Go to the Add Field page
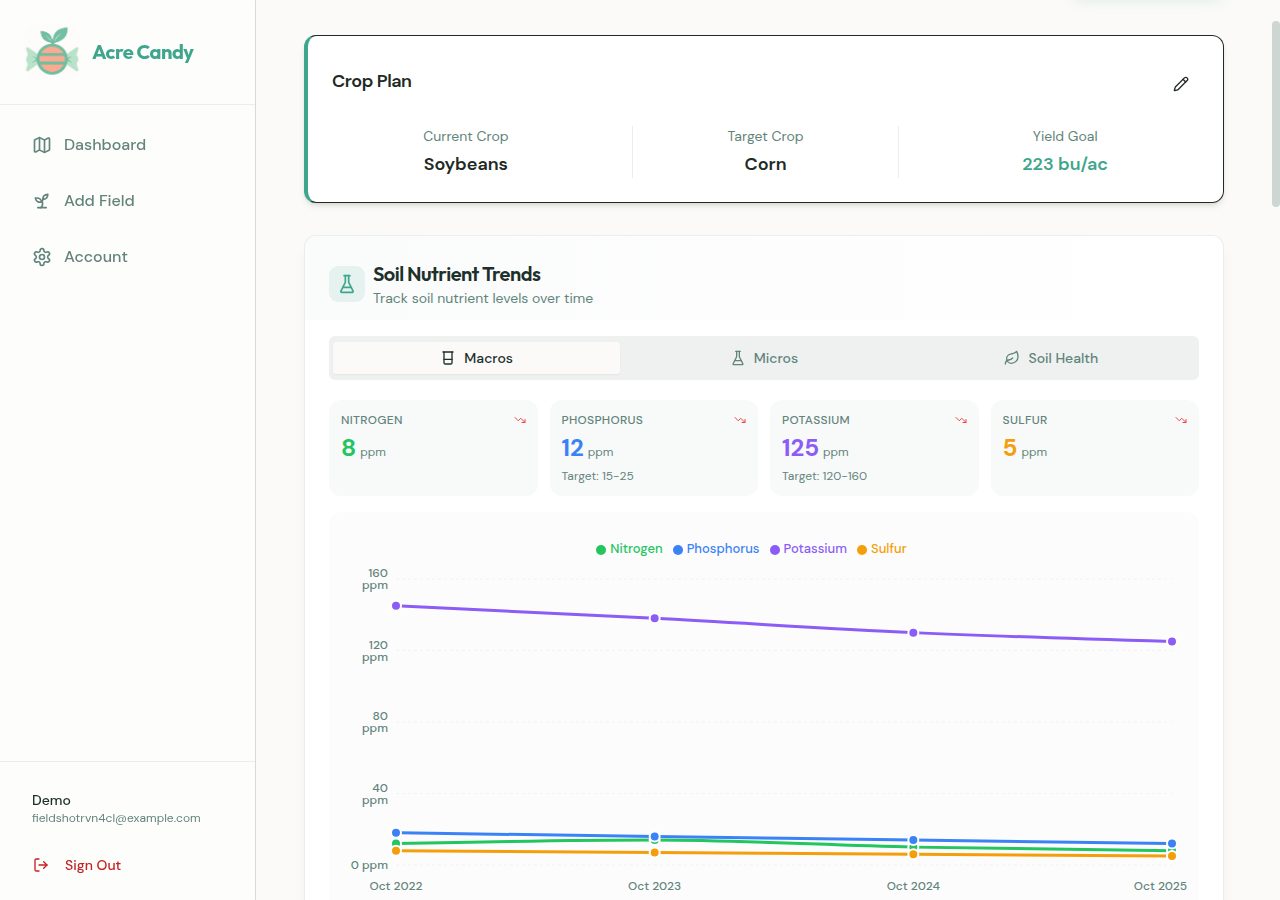 127,201
